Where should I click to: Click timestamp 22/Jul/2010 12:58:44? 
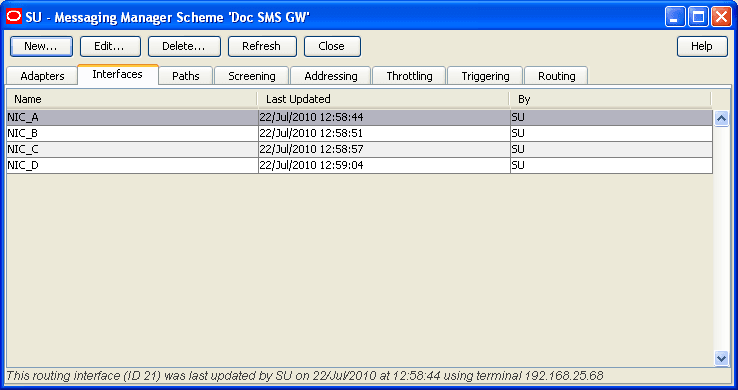click(x=311, y=118)
